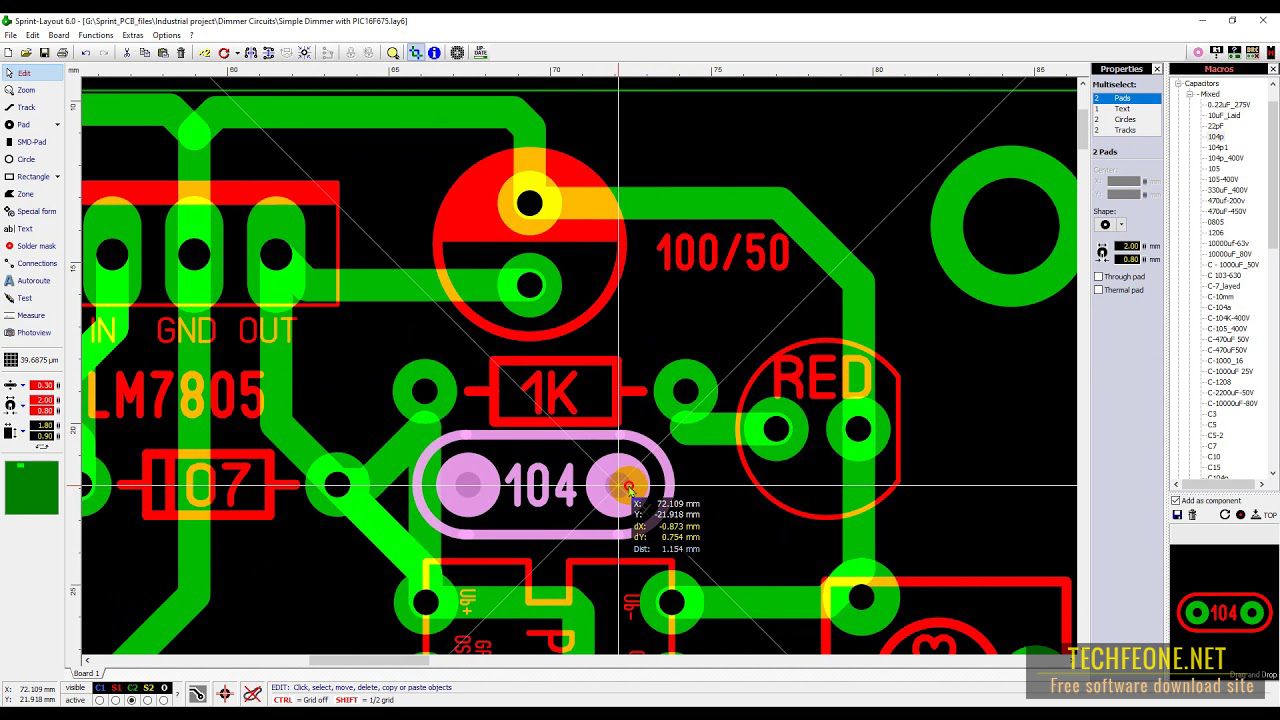The height and width of the screenshot is (720, 1280).
Task: Set S1 as the active layer
Action: coord(115,700)
